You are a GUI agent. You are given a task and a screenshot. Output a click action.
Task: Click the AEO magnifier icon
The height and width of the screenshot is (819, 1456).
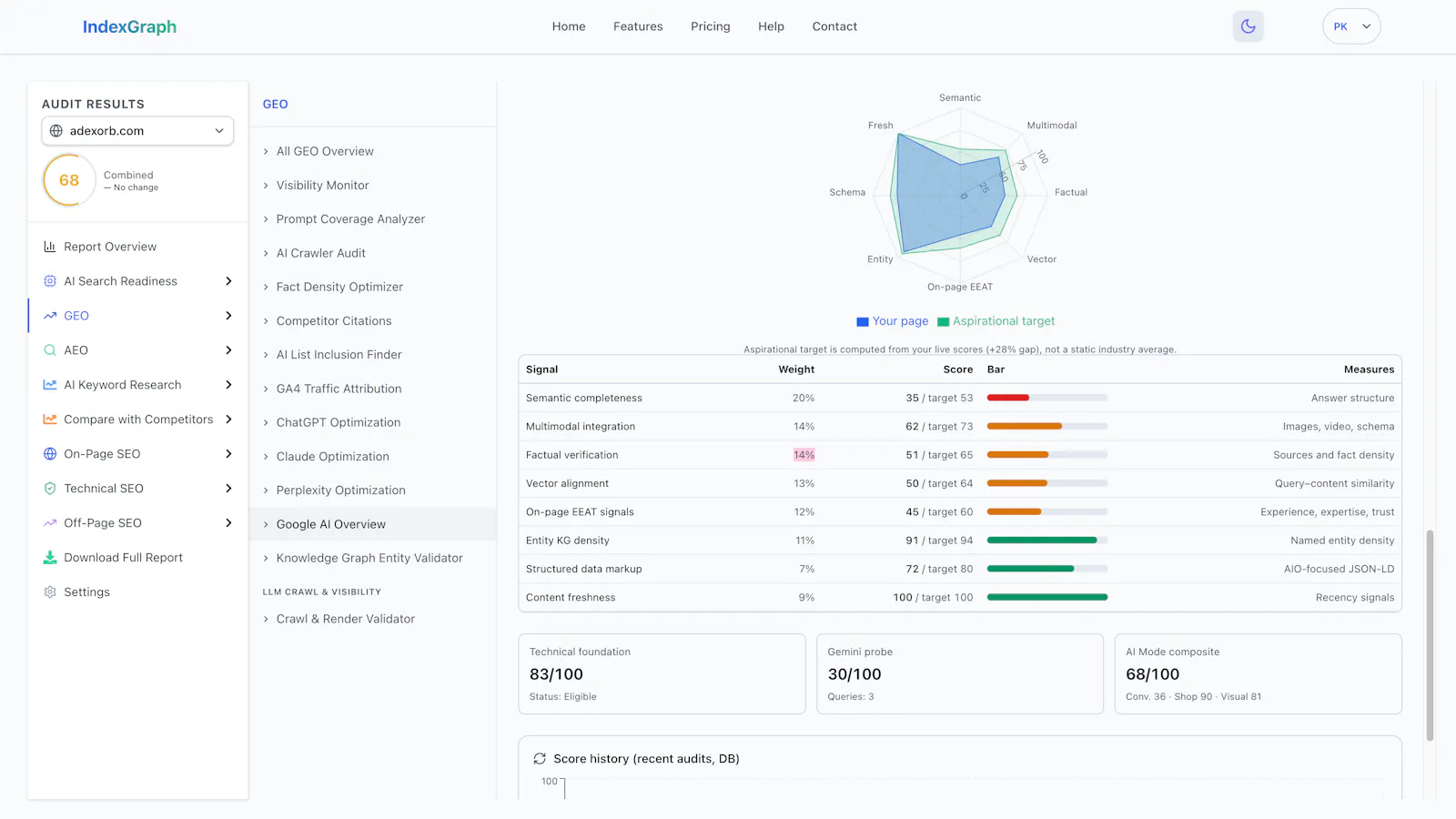pos(50,350)
